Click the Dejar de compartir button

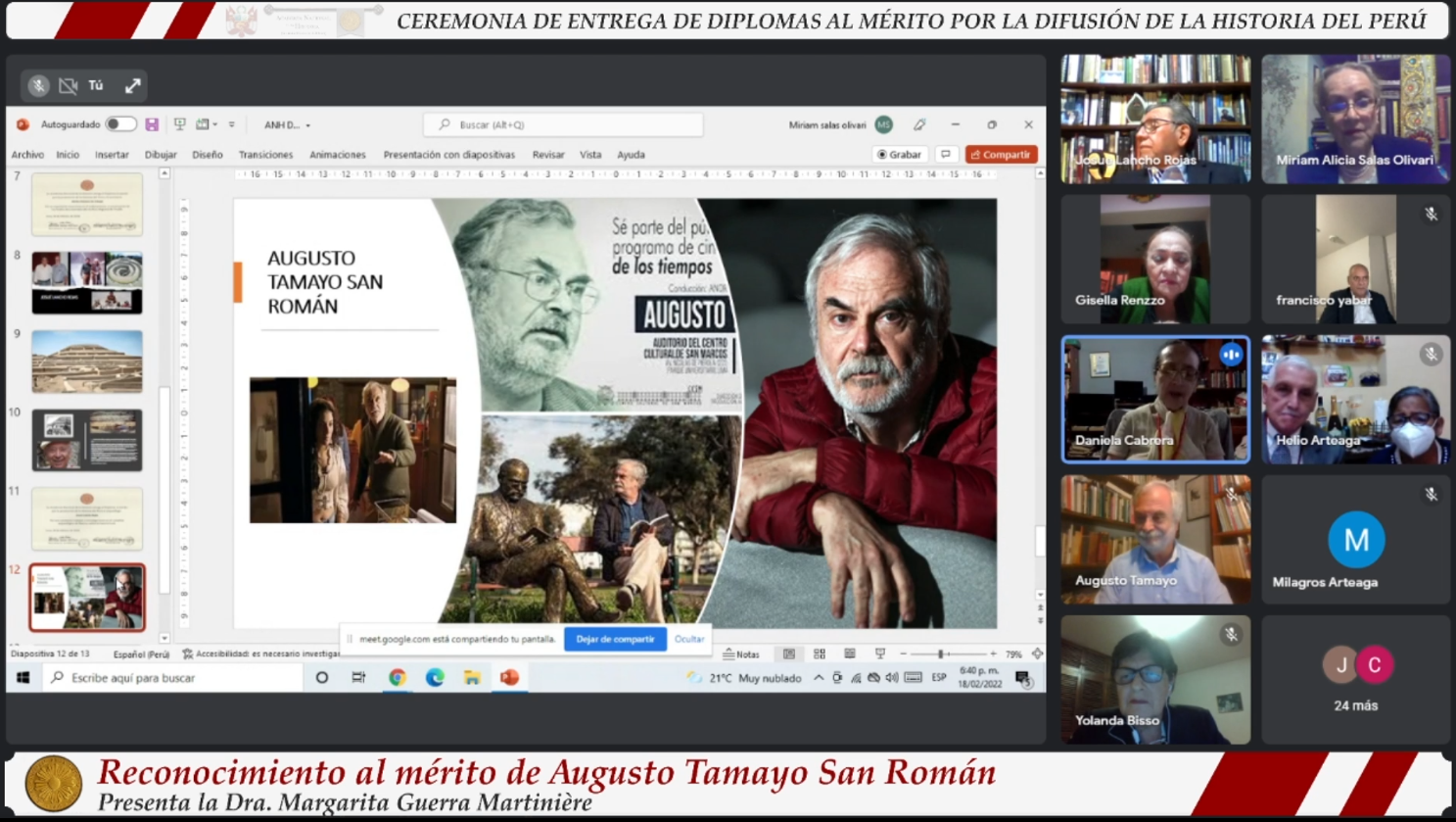click(615, 640)
